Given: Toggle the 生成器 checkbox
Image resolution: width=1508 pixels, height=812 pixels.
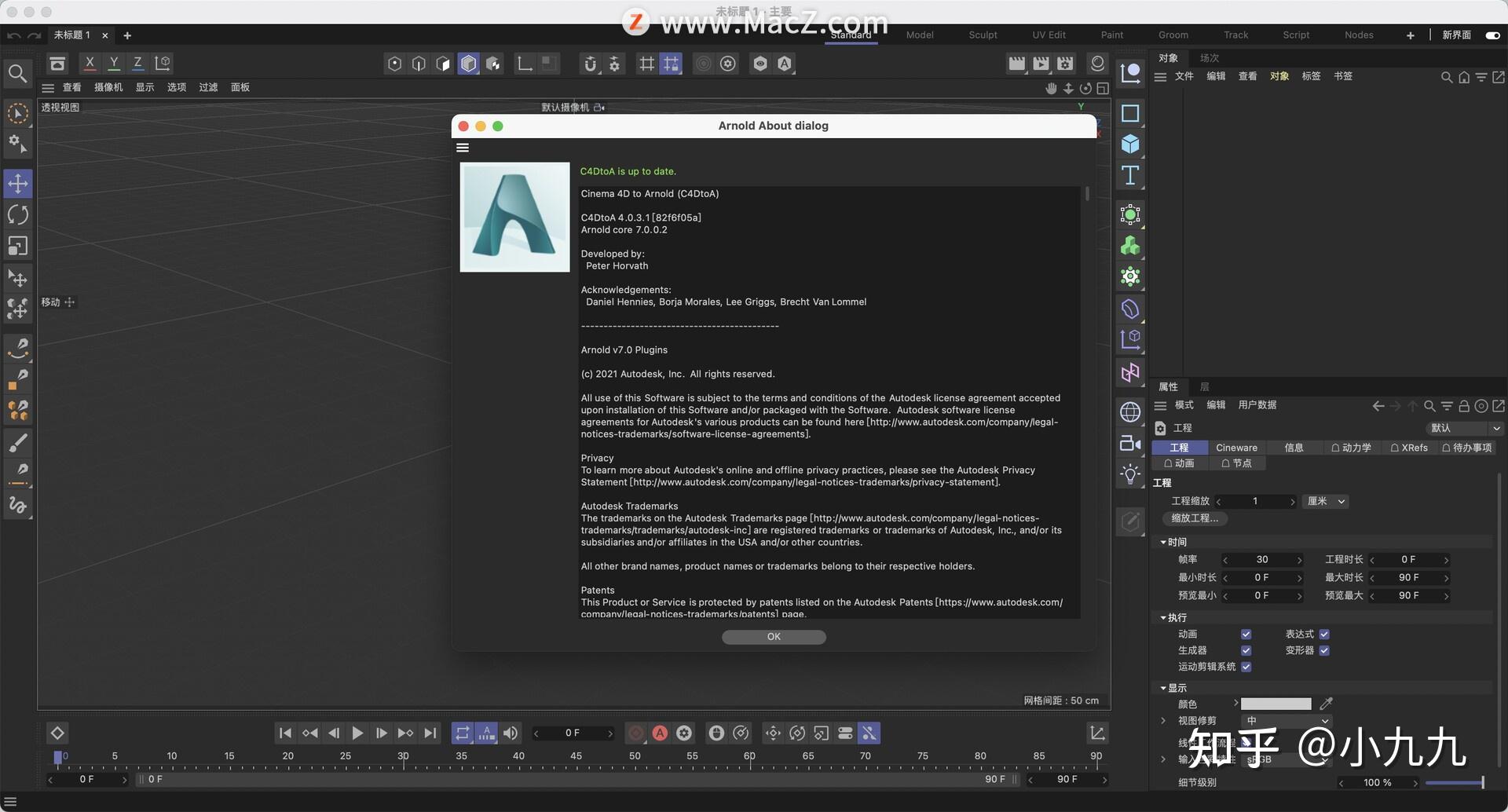Looking at the screenshot, I should pos(1246,650).
